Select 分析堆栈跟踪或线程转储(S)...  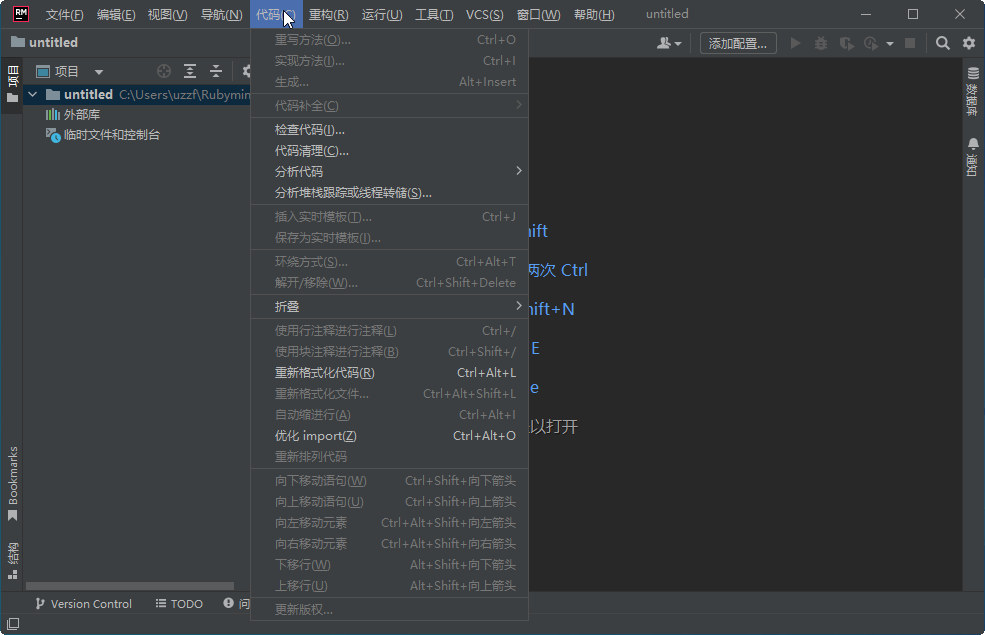pos(389,193)
